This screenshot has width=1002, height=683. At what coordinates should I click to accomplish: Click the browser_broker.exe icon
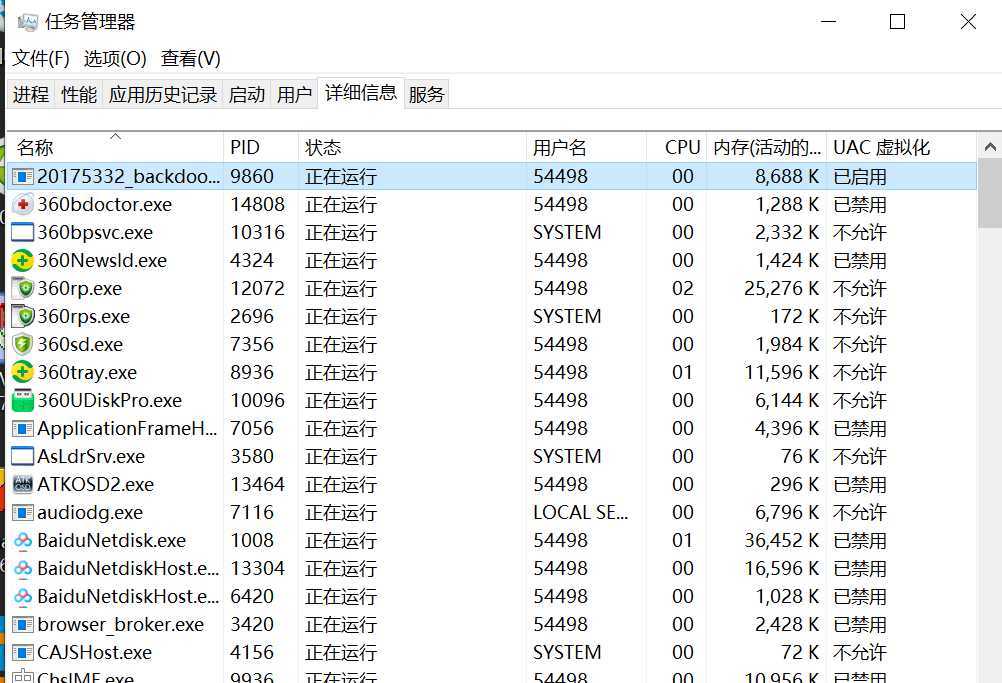[x=22, y=624]
